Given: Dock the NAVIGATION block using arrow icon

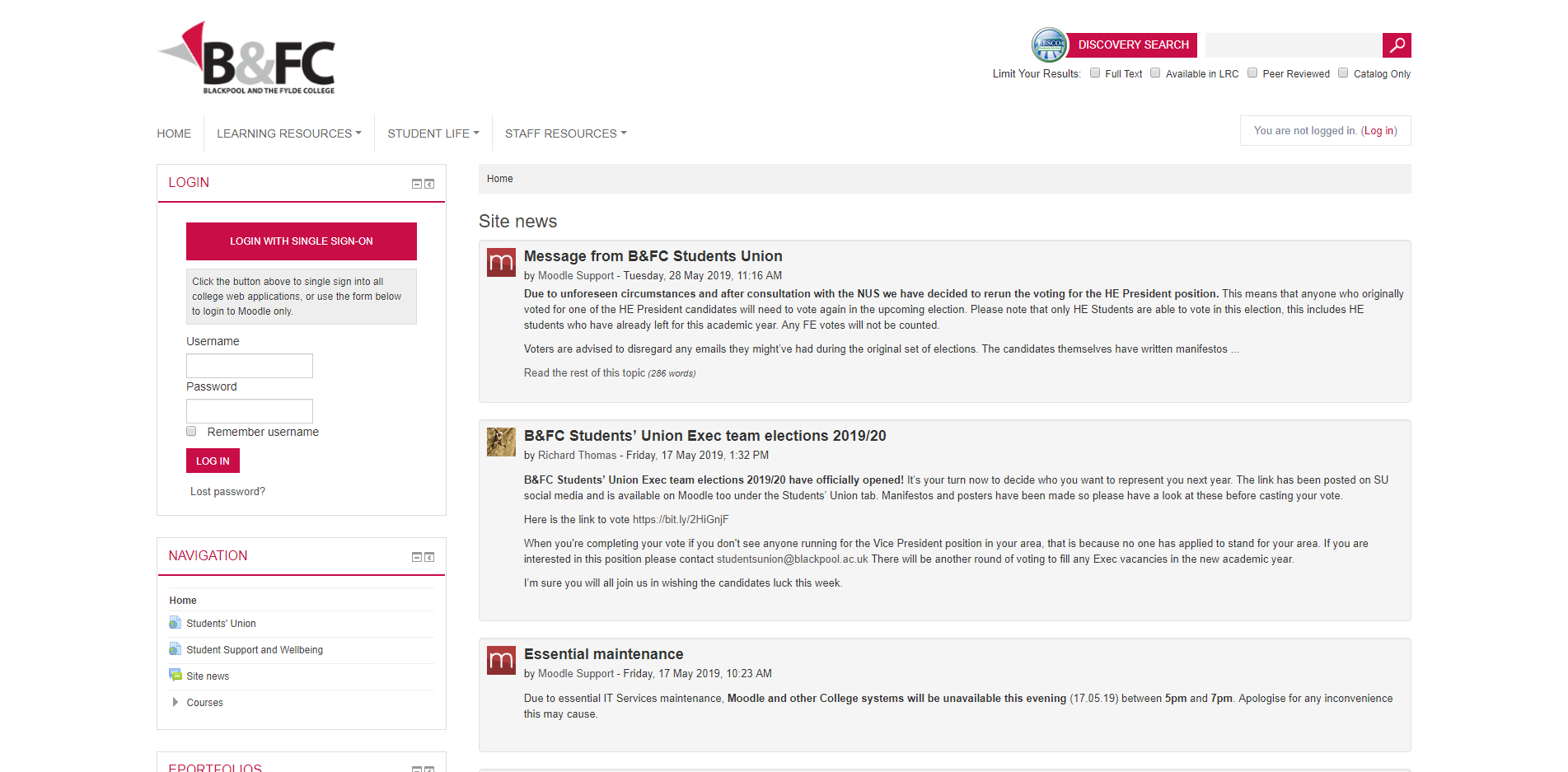Looking at the screenshot, I should [x=429, y=557].
